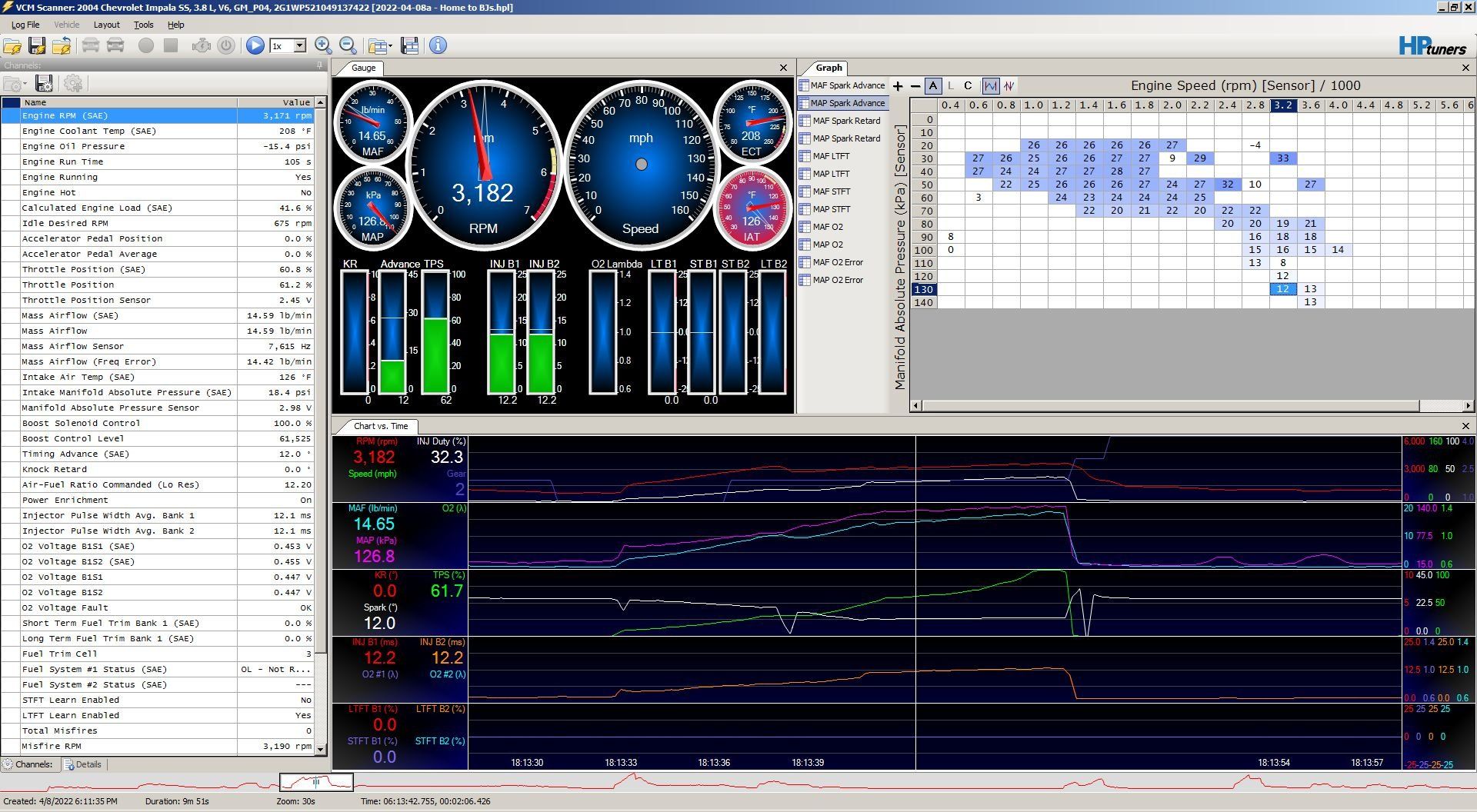Click the folder icon with the curved arrow
Screen dimensions: 1477x812
(62, 45)
